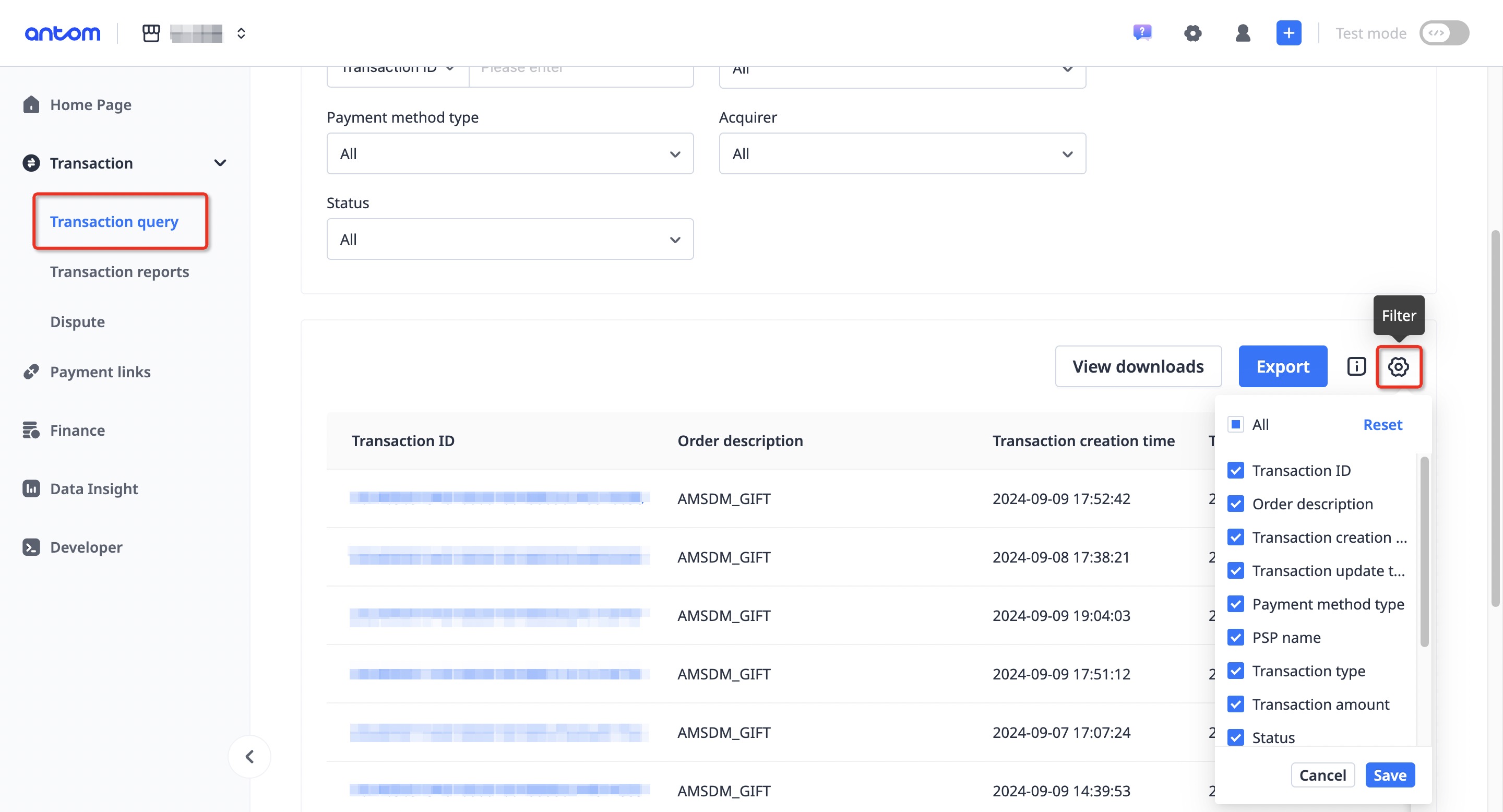Uncheck the PSP name column checkbox
The height and width of the screenshot is (812, 1503).
pyautogui.click(x=1235, y=637)
